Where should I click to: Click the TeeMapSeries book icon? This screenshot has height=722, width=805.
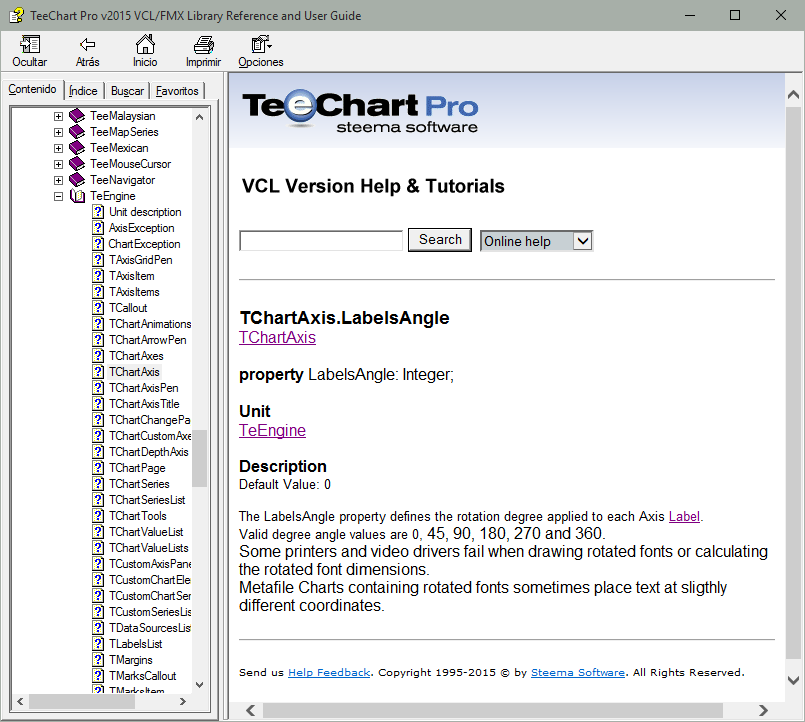click(x=77, y=131)
